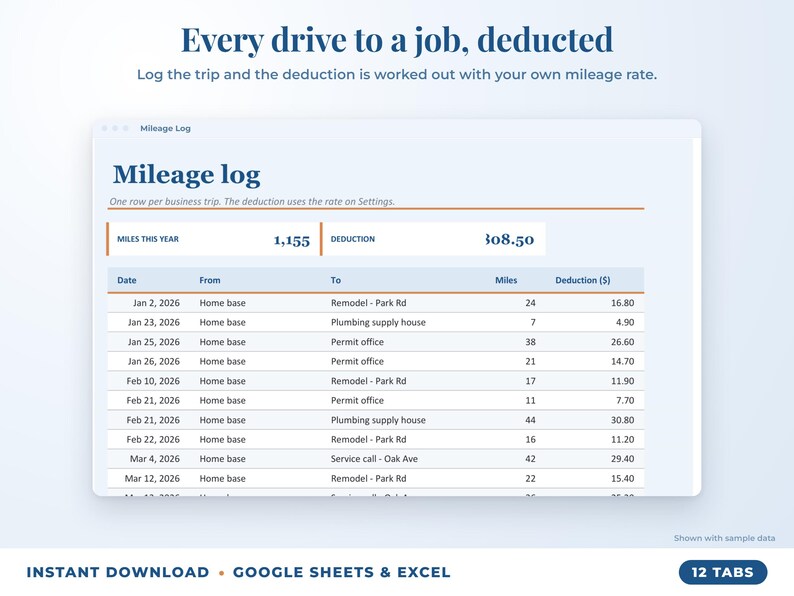Click the 'Date' column header
The height and width of the screenshot is (596, 794).
point(127,280)
